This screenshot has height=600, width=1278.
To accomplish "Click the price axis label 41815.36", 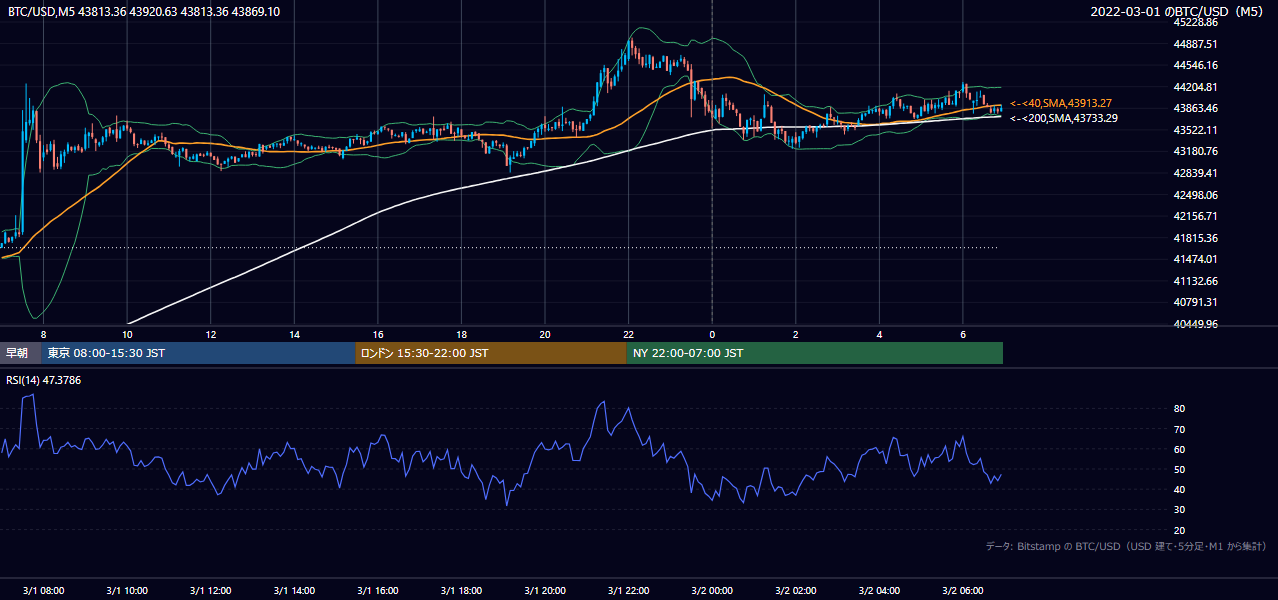I will click(1195, 238).
